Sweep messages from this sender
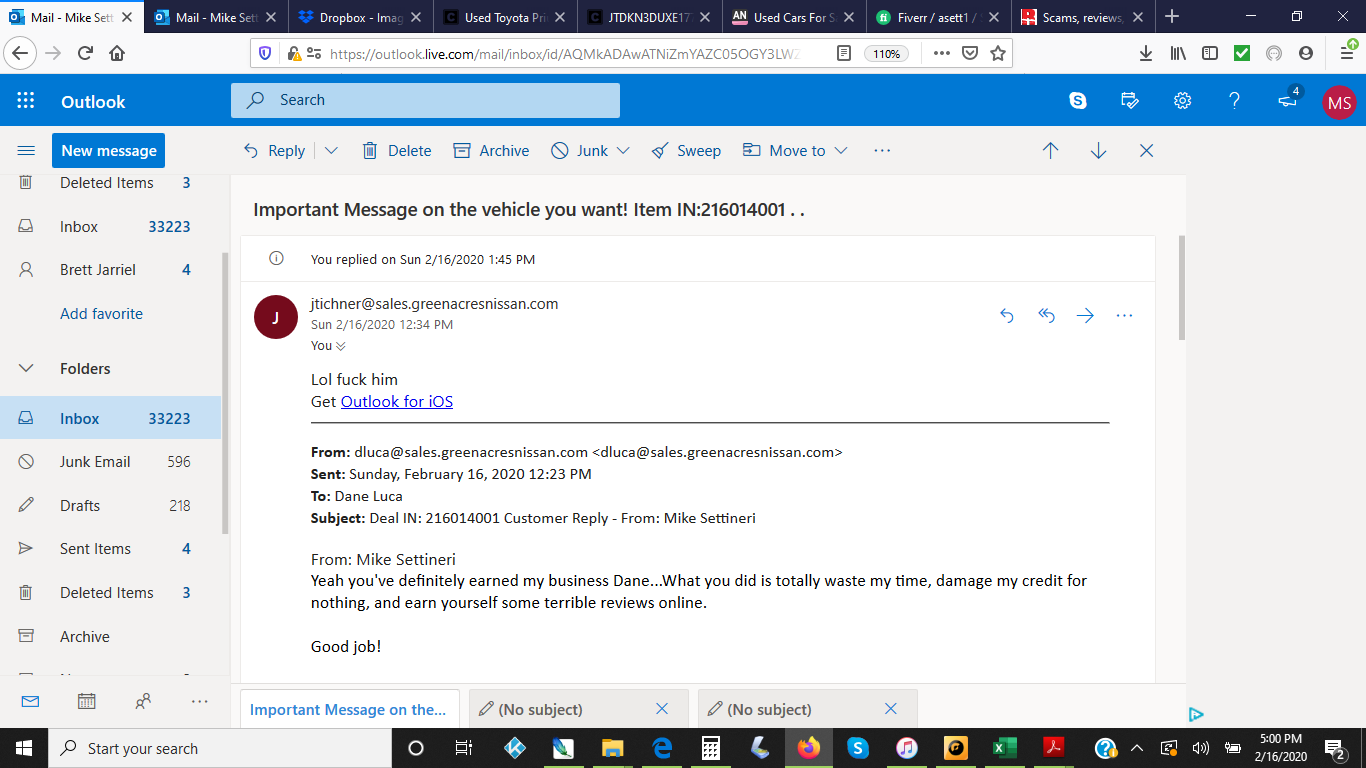 686,151
